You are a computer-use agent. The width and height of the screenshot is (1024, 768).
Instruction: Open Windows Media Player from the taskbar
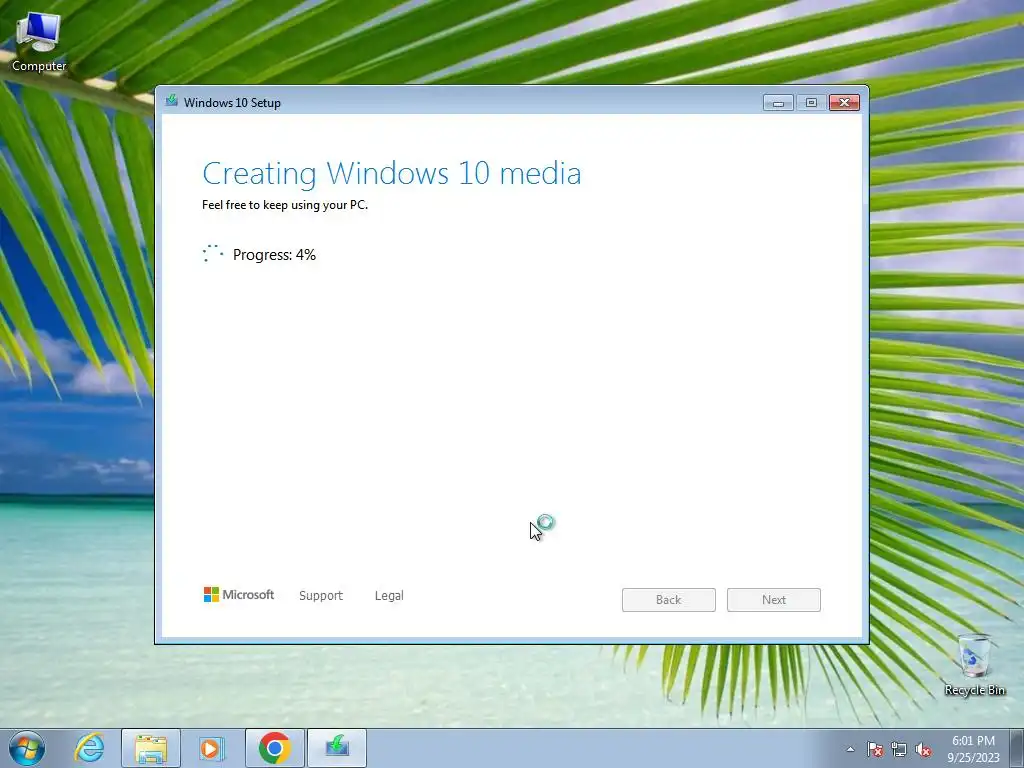click(x=212, y=748)
